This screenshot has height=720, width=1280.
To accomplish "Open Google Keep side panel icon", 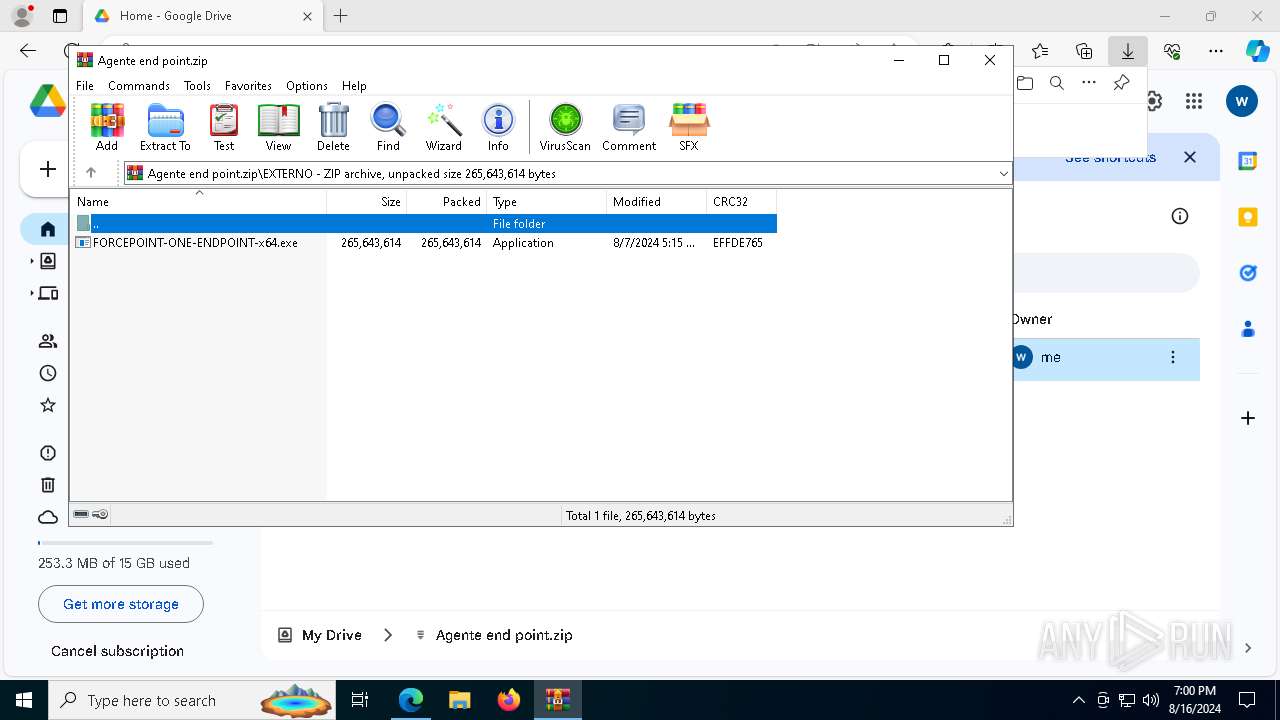I will click(1248, 217).
